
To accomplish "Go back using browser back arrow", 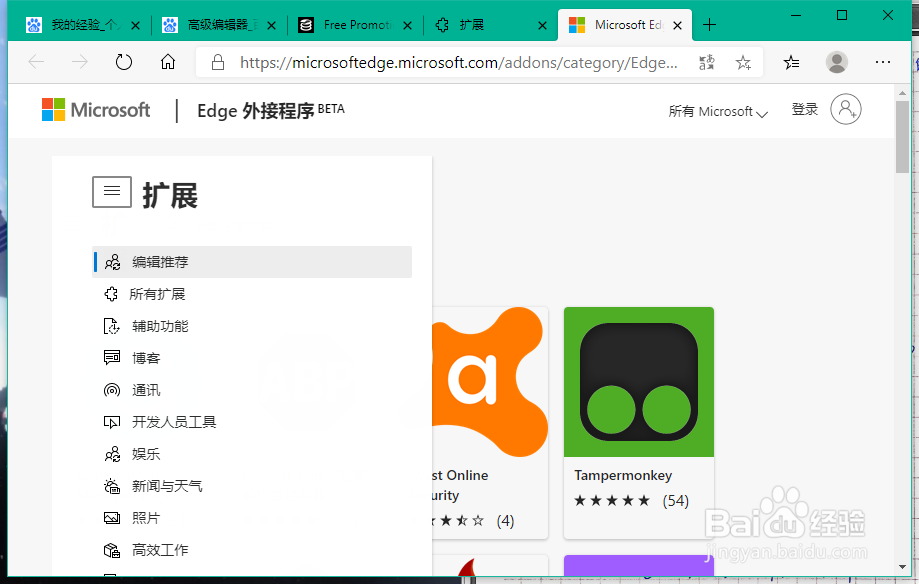I will [x=36, y=62].
